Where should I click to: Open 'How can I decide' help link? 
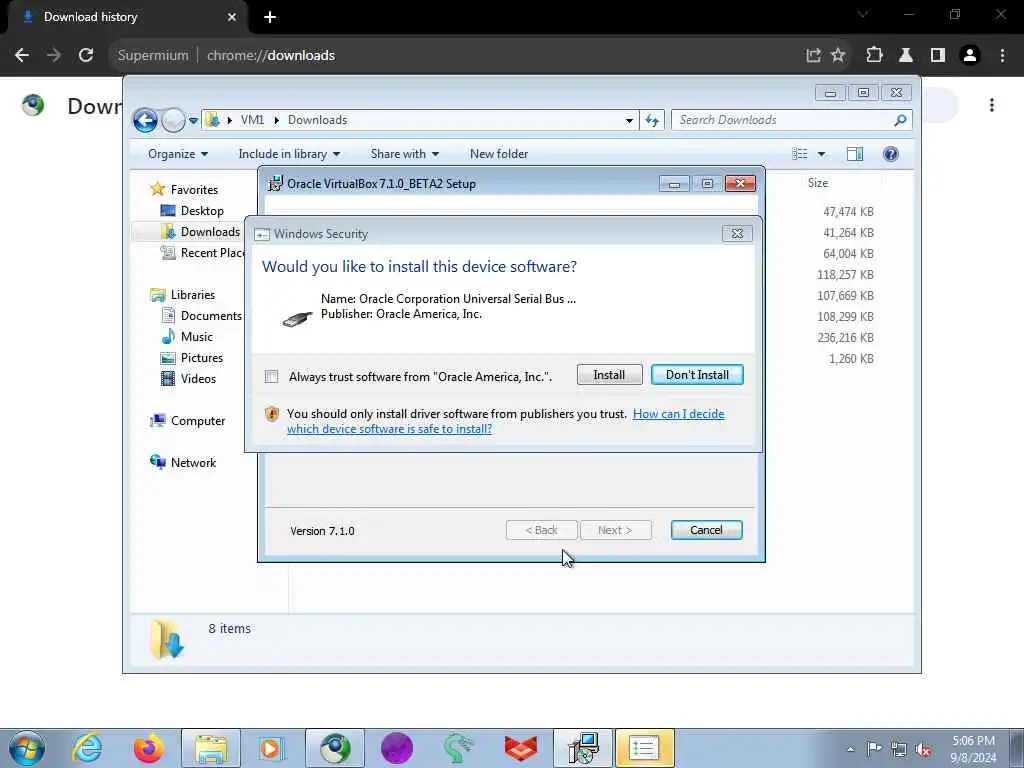pyautogui.click(x=679, y=414)
